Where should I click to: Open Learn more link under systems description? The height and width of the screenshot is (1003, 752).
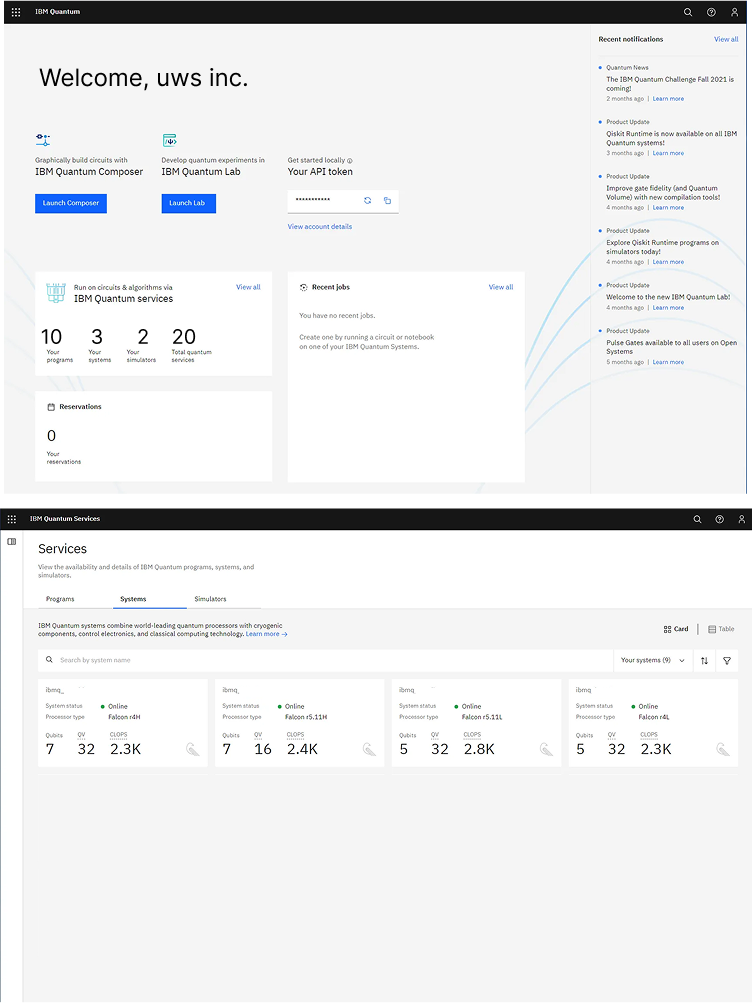pos(267,634)
